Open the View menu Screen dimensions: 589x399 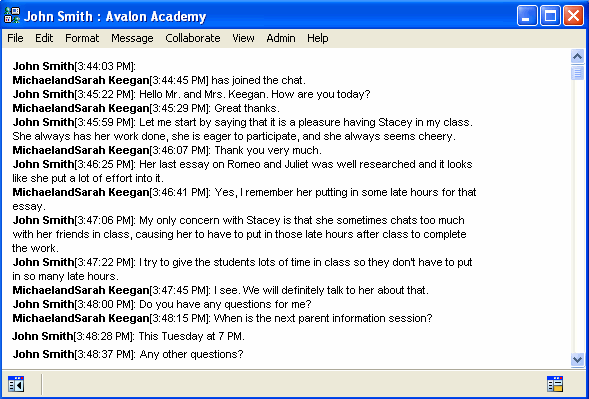coord(243,38)
